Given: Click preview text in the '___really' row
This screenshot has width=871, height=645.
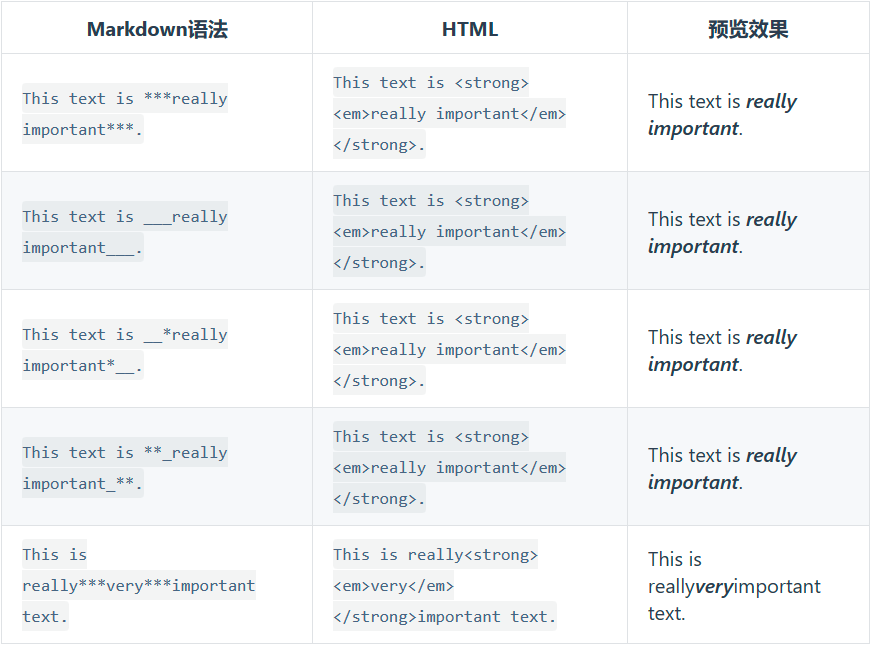Looking at the screenshot, I should tap(722, 232).
